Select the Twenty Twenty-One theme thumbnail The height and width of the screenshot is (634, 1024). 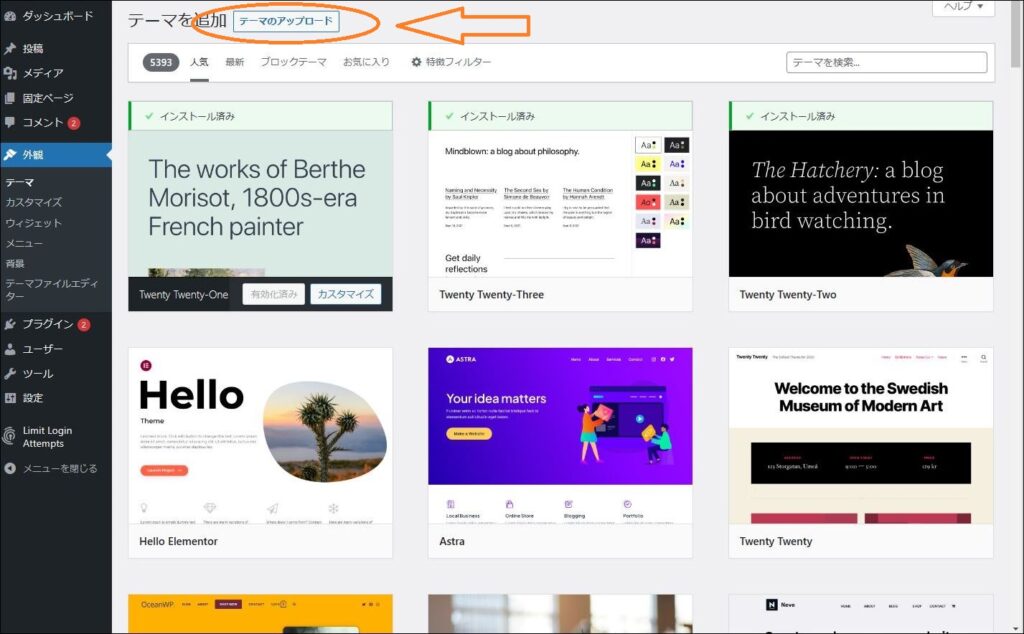pos(261,204)
